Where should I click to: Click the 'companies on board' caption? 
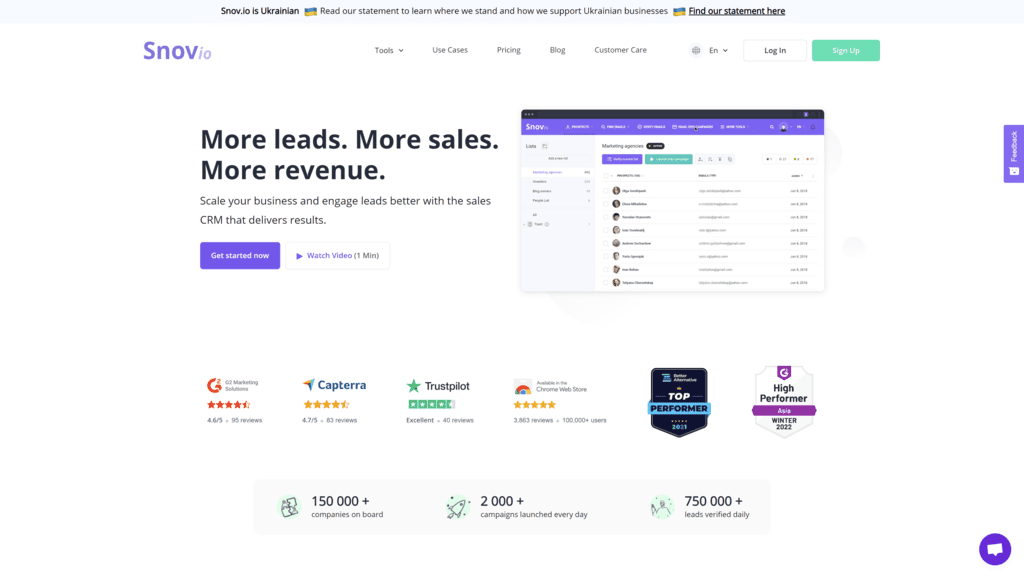(x=347, y=515)
